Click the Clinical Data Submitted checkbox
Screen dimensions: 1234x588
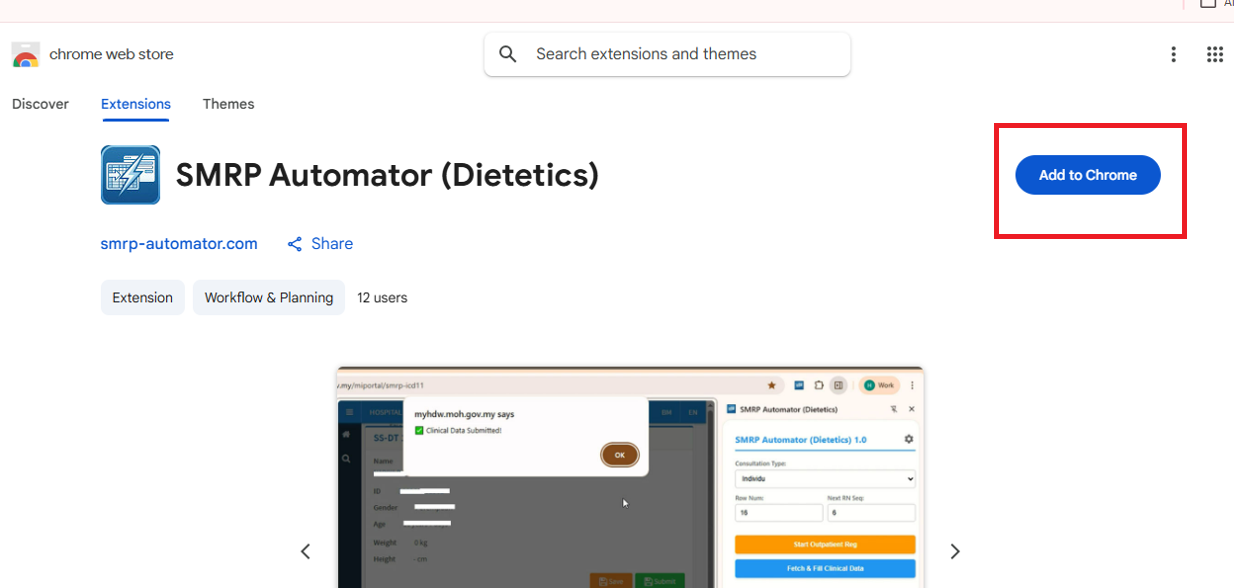tap(419, 428)
